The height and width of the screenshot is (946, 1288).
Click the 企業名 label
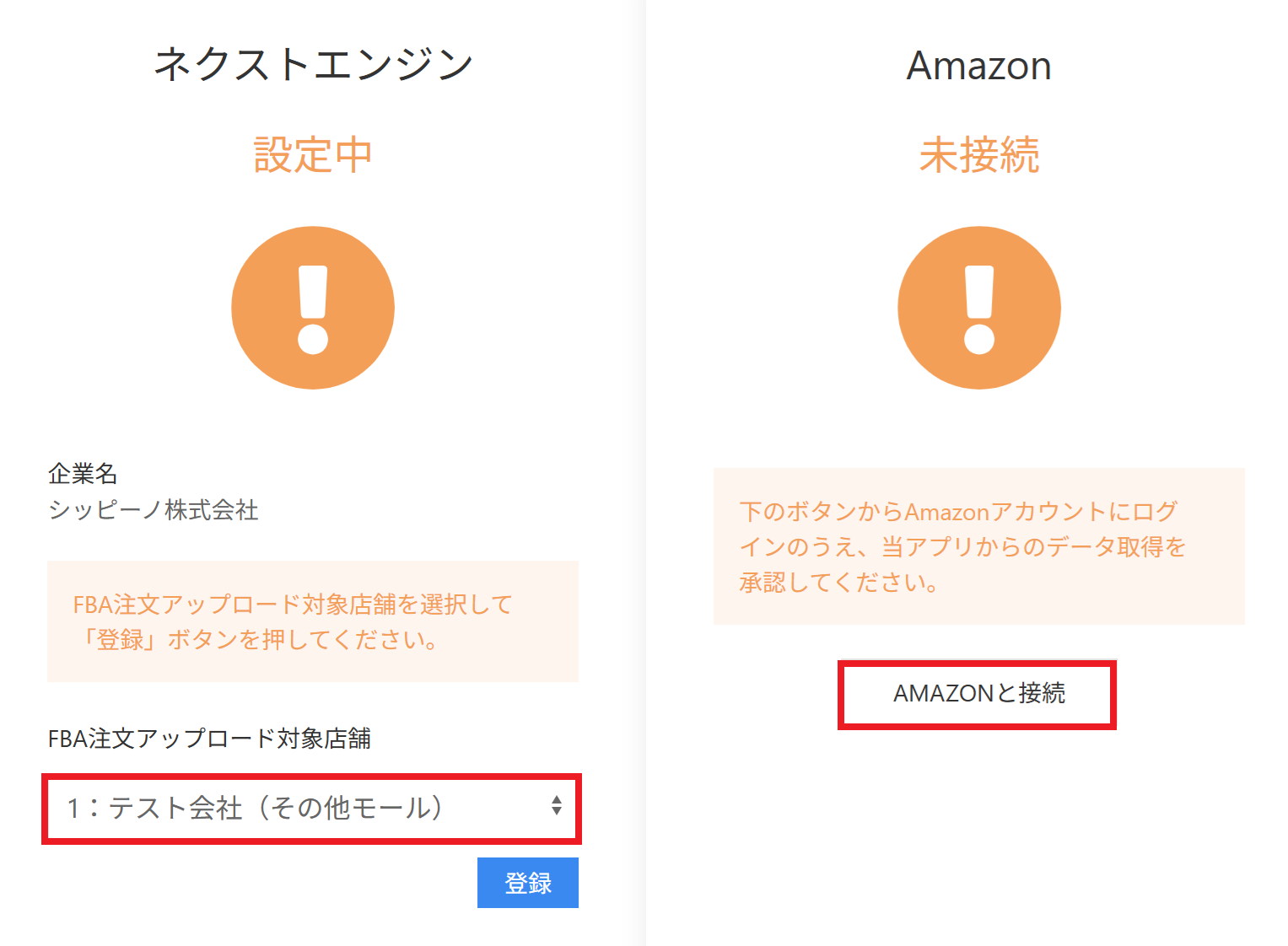point(83,474)
